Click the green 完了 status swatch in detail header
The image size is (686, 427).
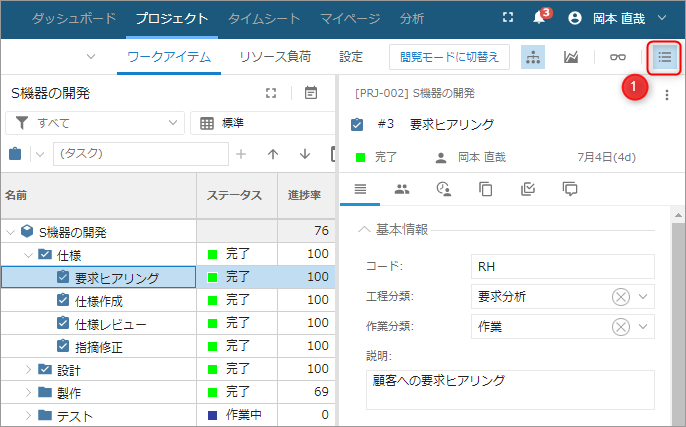click(360, 158)
